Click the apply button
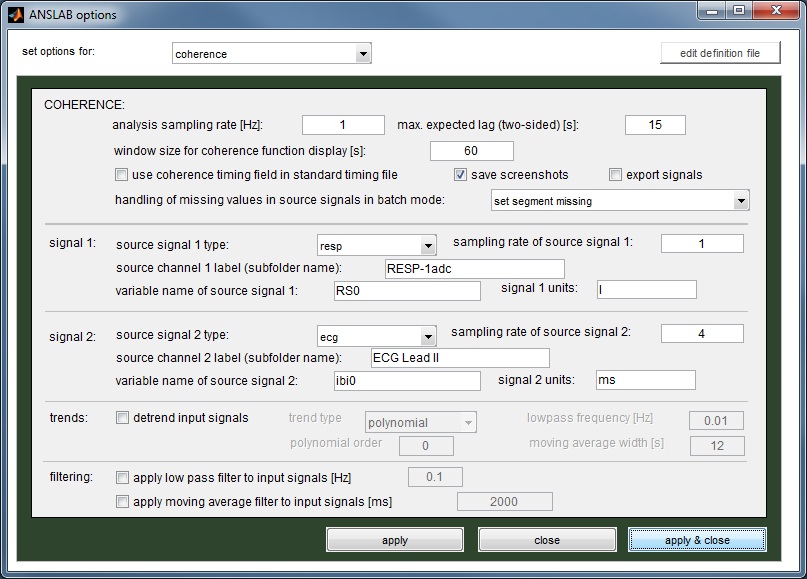 [x=395, y=540]
